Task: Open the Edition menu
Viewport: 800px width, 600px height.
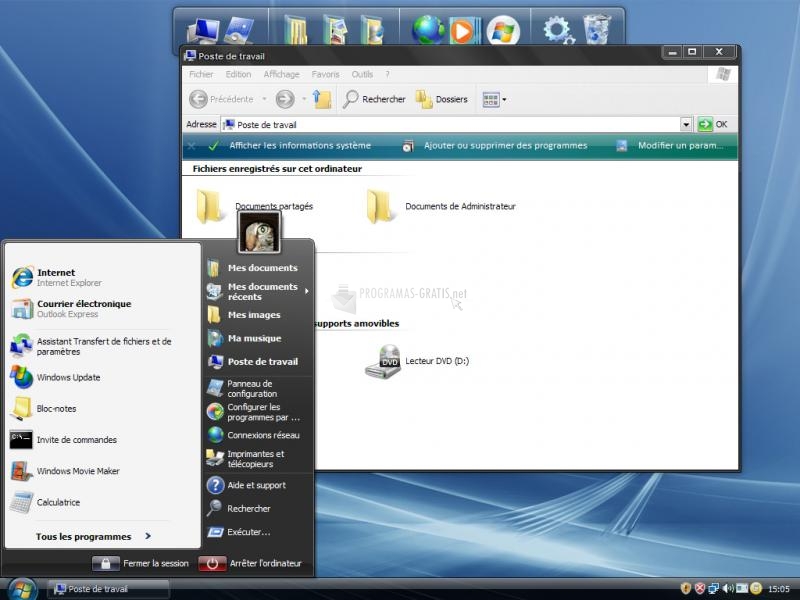Action: (238, 74)
